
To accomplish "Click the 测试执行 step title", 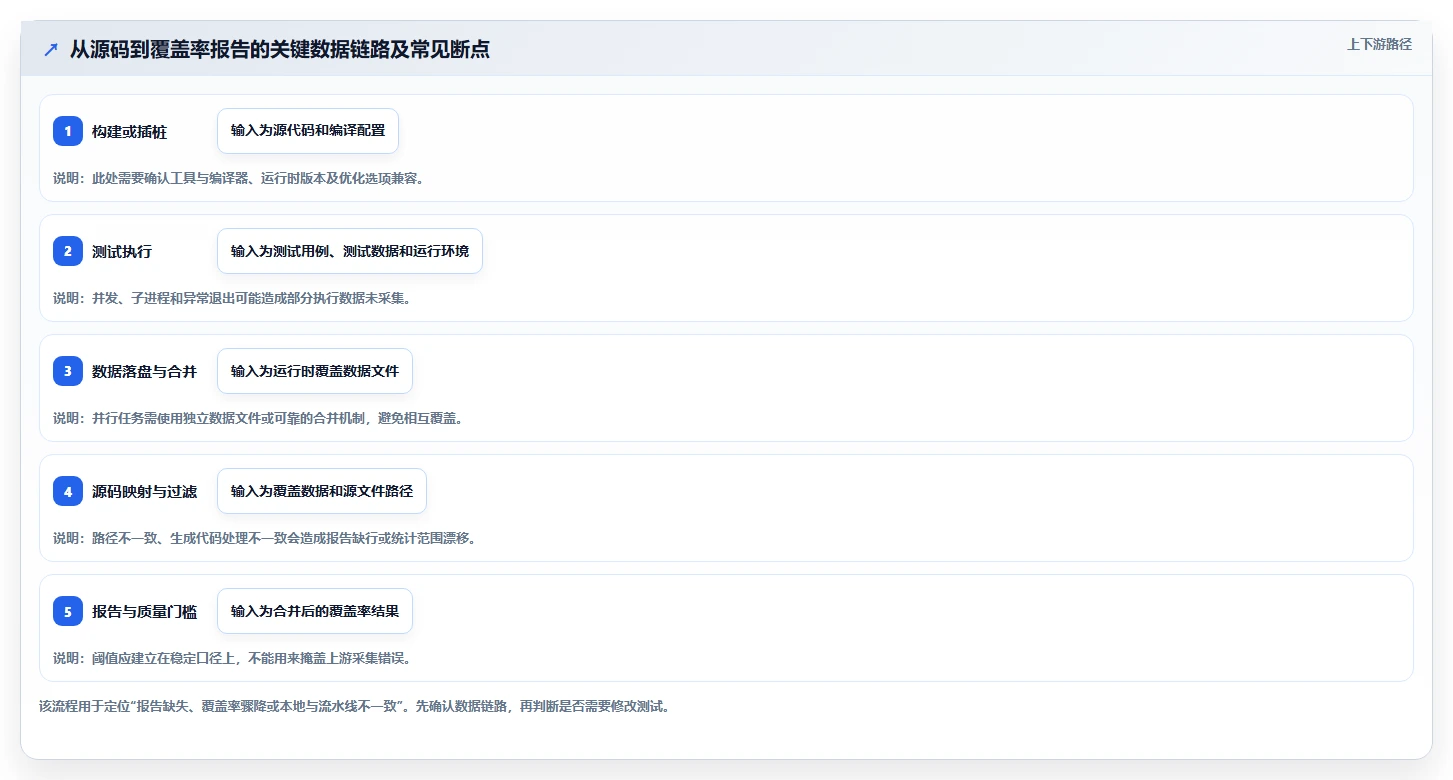I will 122,252.
